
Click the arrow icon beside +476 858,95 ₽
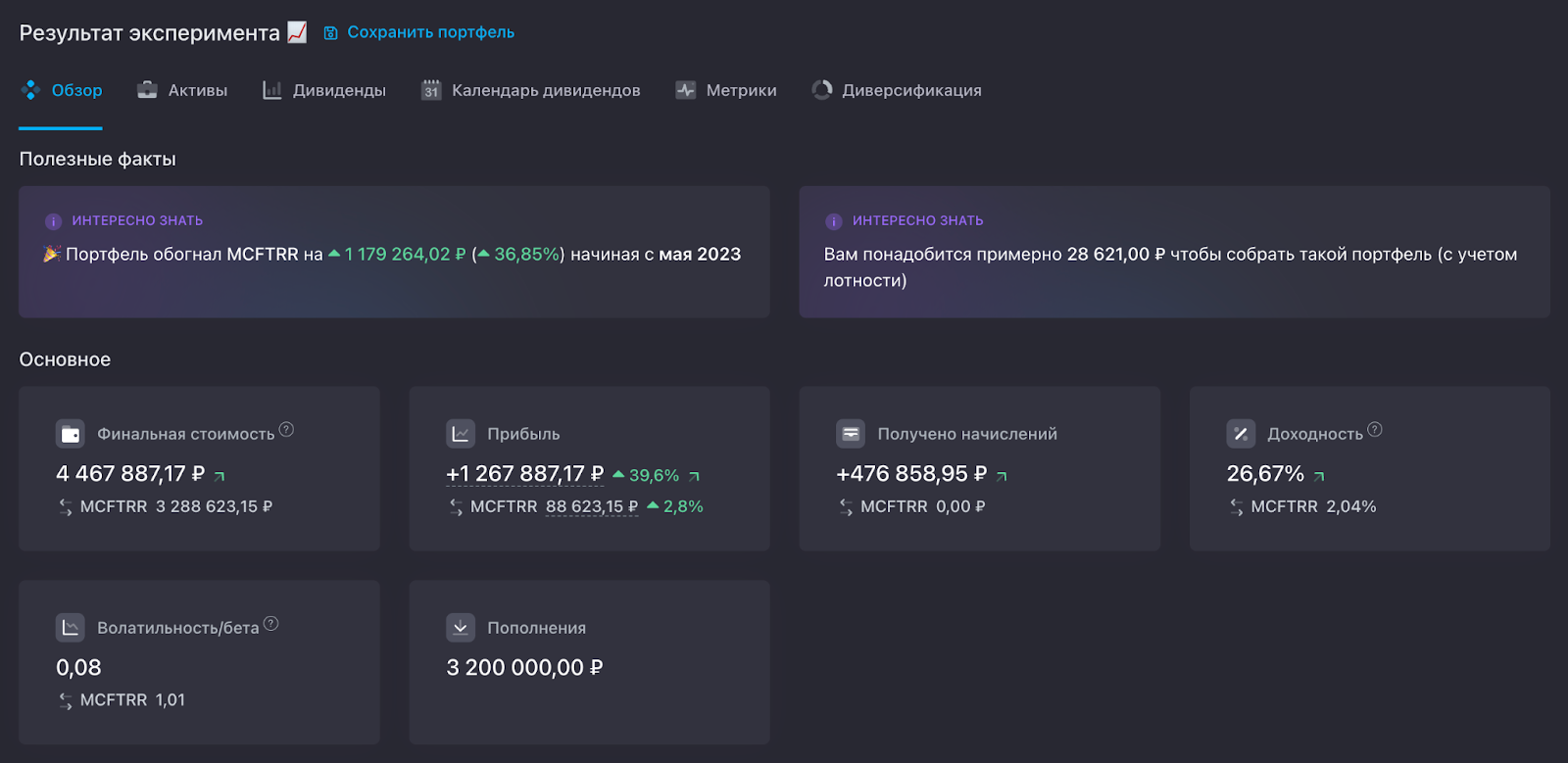1002,476
